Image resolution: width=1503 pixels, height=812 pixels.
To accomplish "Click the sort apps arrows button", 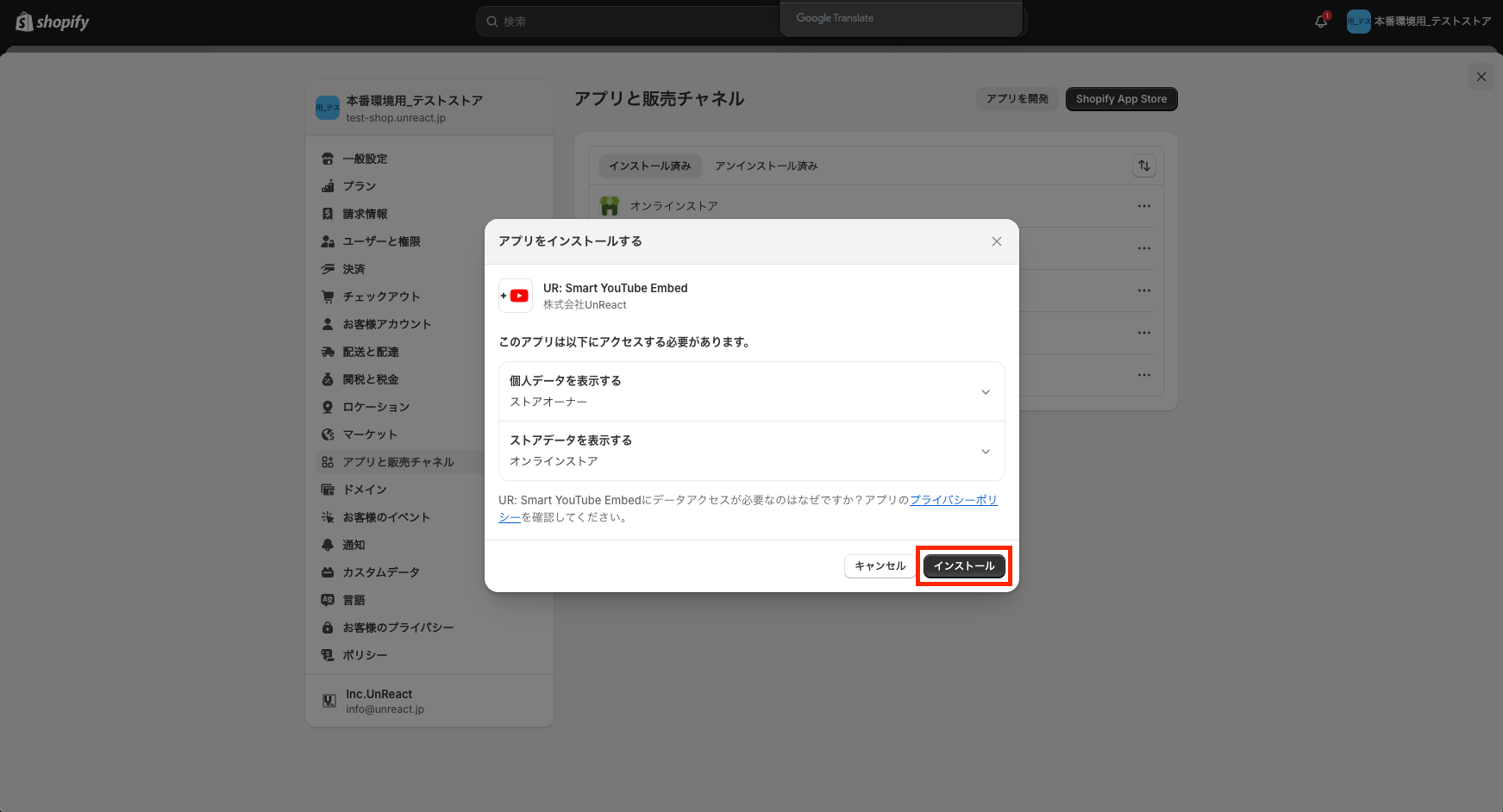I will point(1144,166).
